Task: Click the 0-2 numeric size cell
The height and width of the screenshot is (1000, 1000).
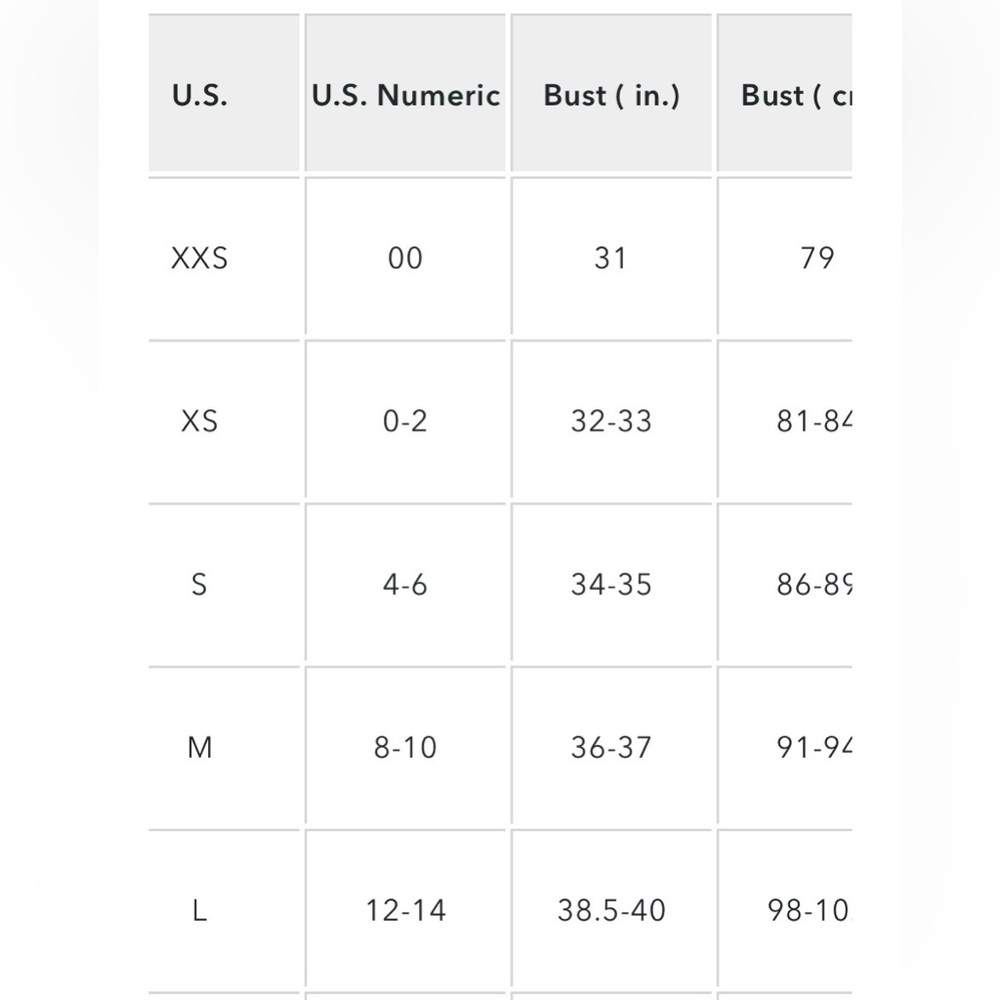Action: click(405, 420)
